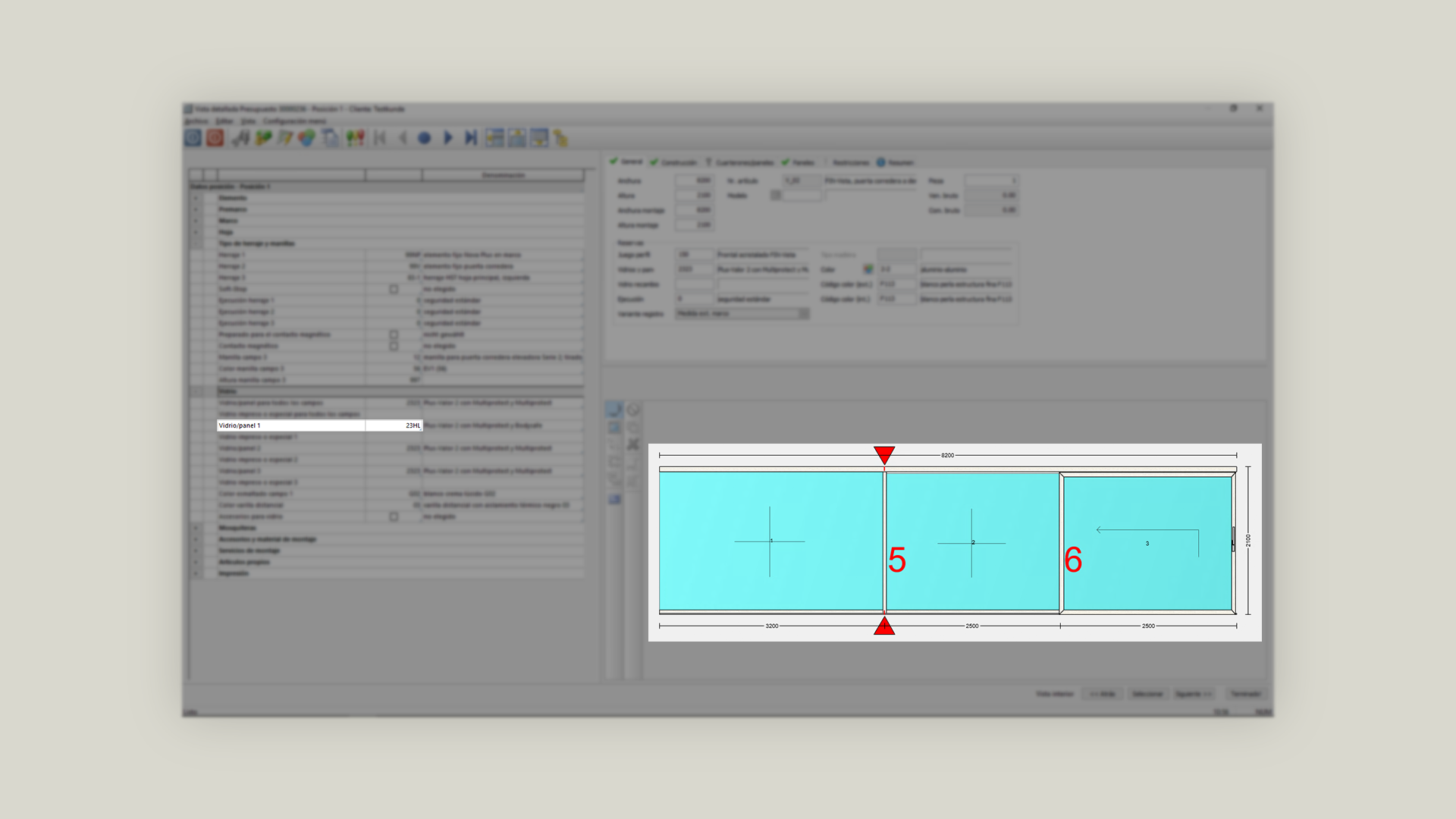Image resolution: width=1456 pixels, height=819 pixels.
Task: Switch to the Construcción tab
Action: pyautogui.click(x=673, y=162)
